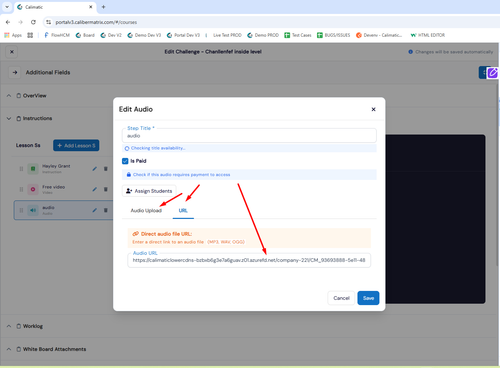
Task: Open the Demo Dev V3 bookmark
Action: pyautogui.click(x=144, y=35)
